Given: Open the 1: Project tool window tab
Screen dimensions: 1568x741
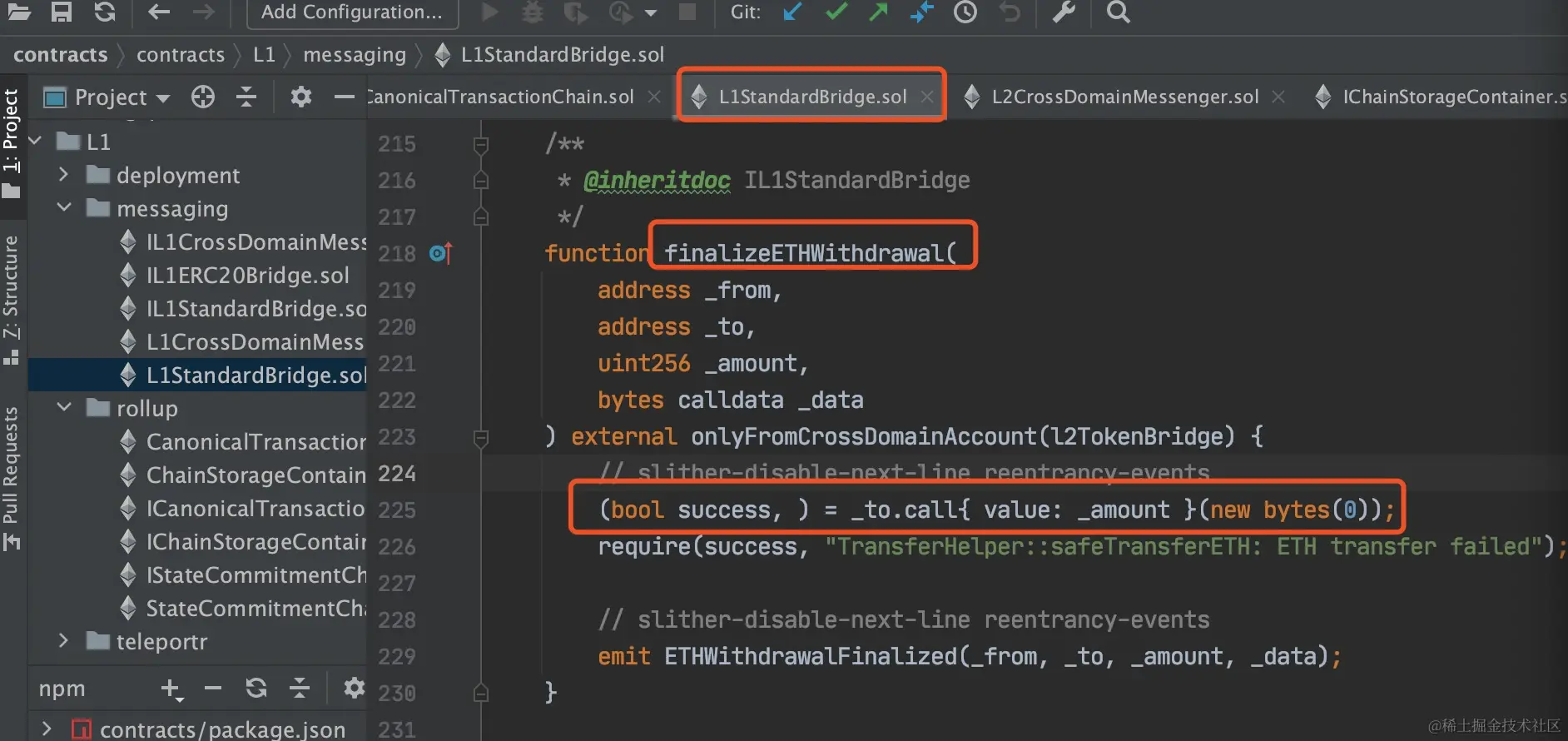Looking at the screenshot, I should (x=12, y=143).
